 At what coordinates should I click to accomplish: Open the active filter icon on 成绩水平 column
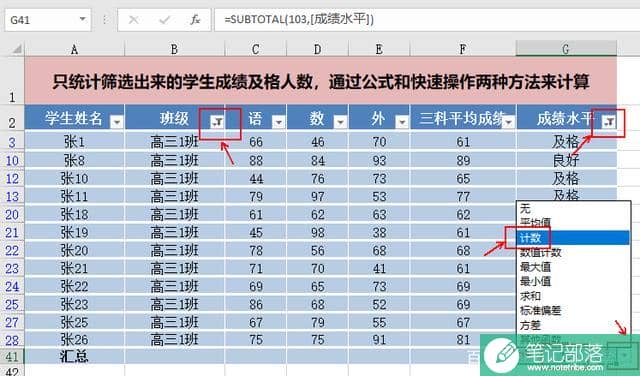608,121
